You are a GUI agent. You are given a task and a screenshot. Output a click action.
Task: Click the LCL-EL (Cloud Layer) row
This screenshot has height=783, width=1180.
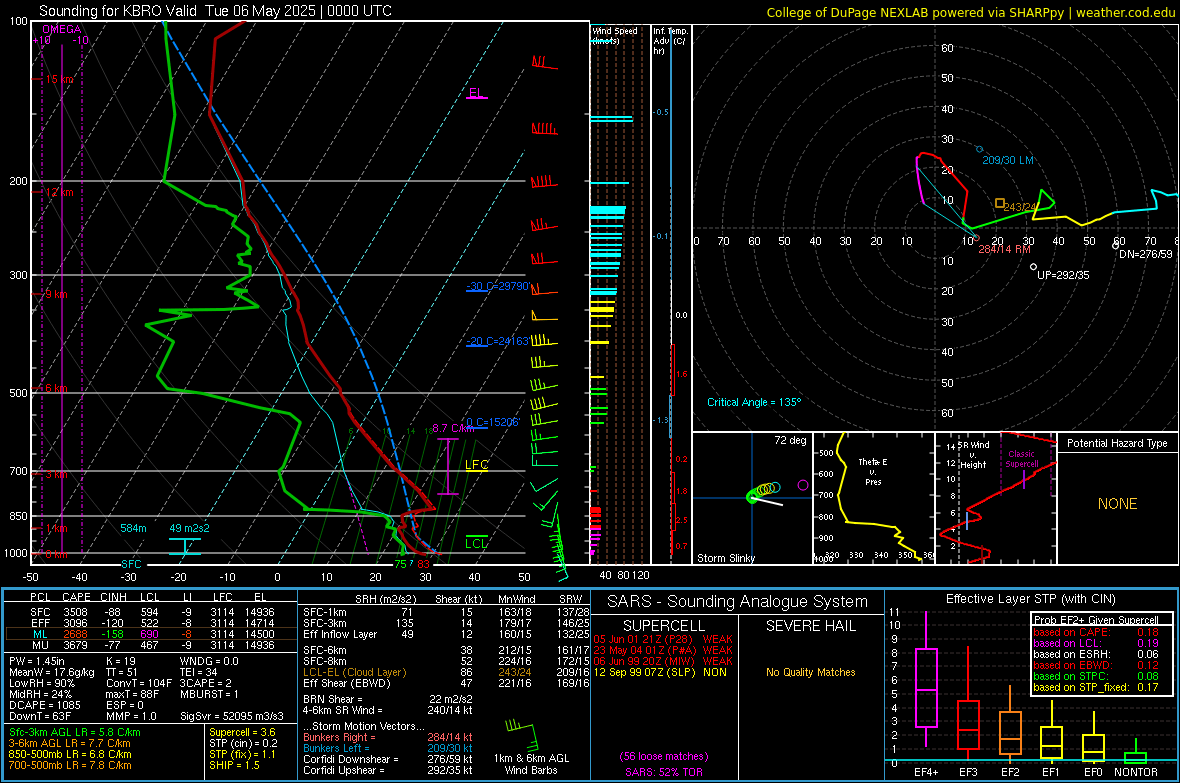446,672
